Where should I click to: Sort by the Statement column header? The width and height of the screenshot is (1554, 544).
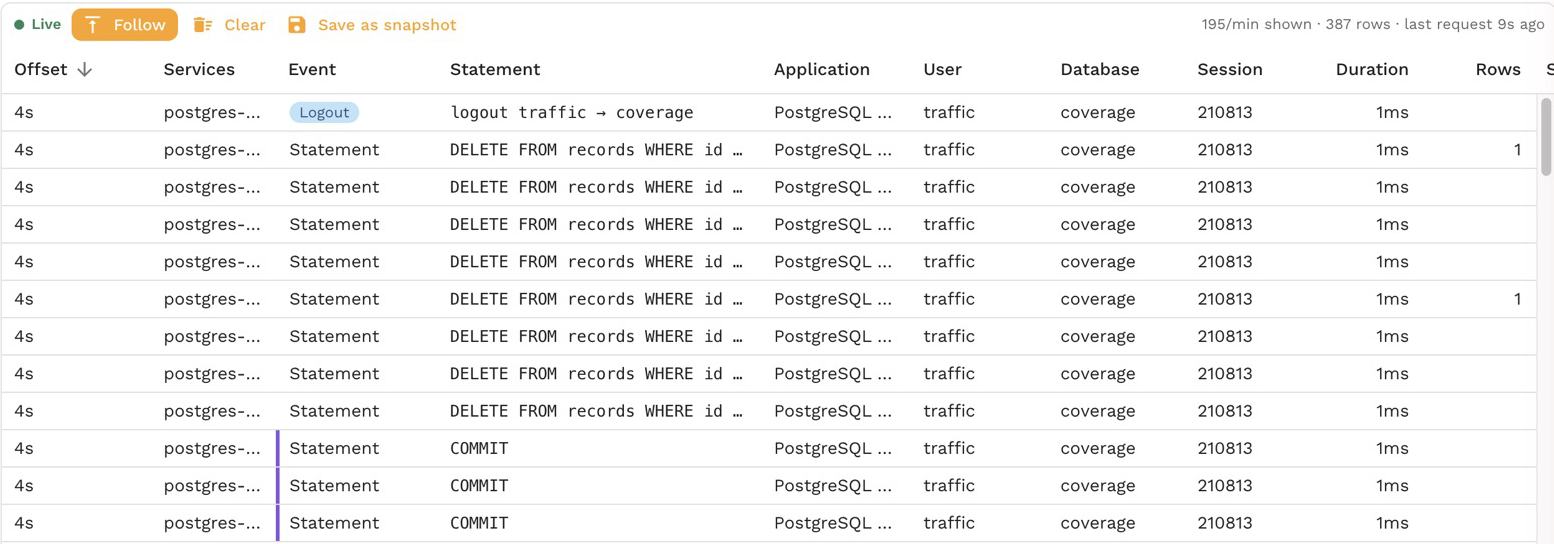click(495, 69)
